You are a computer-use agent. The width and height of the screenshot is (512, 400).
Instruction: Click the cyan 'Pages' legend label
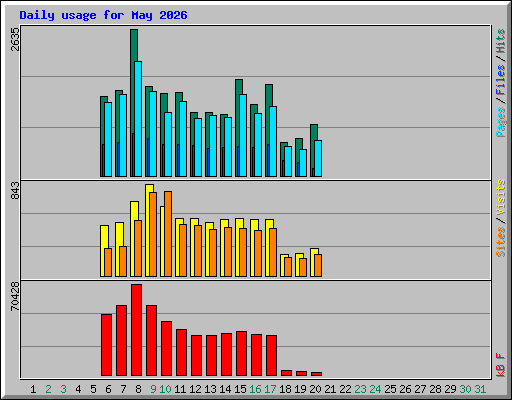501,122
